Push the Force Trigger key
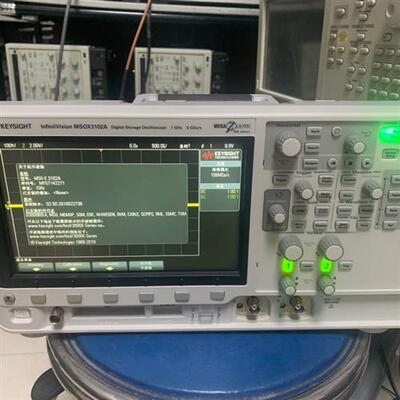The image size is (400, 400). (326, 179)
